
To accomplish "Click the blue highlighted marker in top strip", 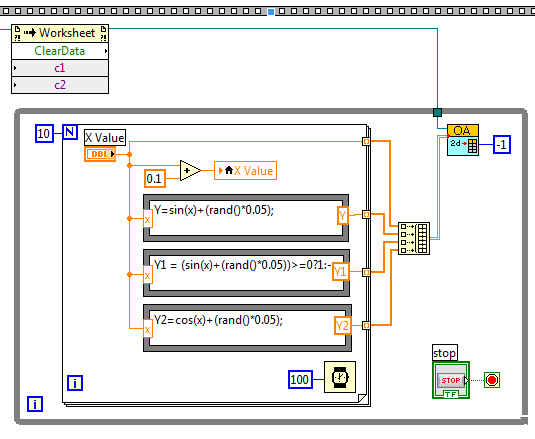I will pos(271,12).
